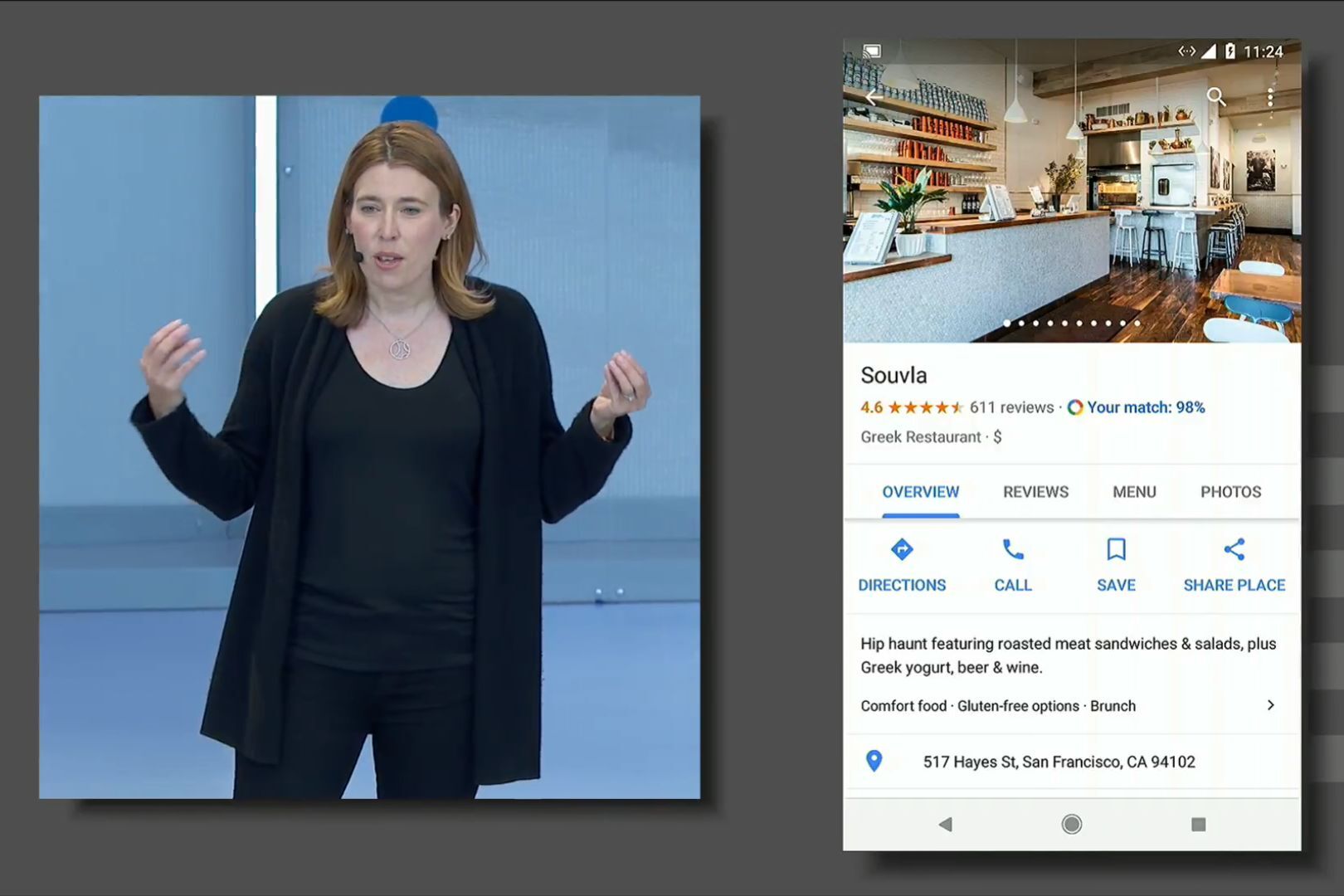
Task: Tap the Your match 98% label
Action: 1145,407
